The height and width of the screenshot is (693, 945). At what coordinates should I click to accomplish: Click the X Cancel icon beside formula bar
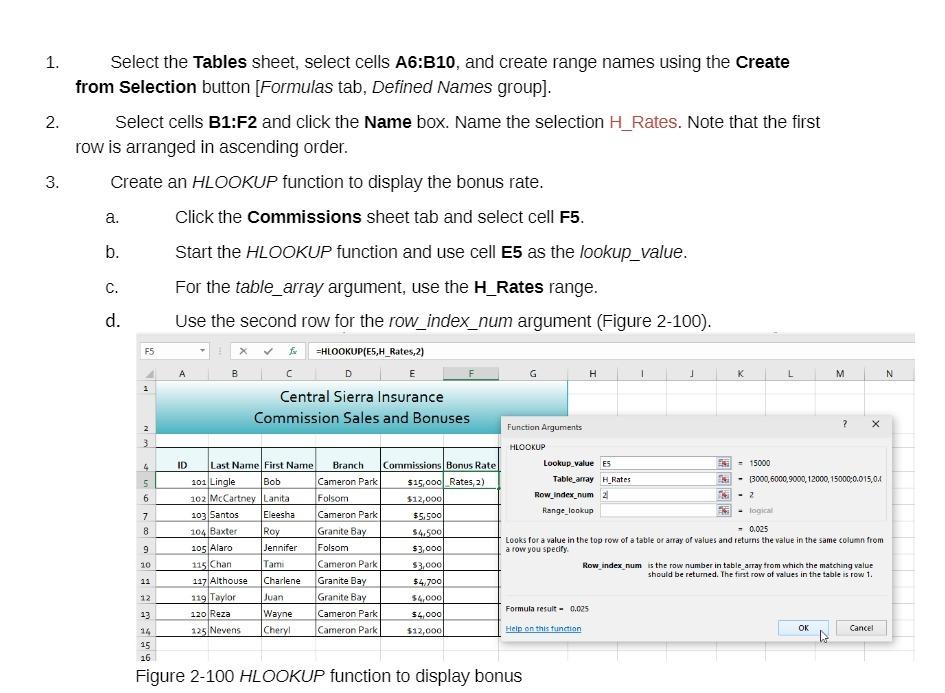coord(243,351)
